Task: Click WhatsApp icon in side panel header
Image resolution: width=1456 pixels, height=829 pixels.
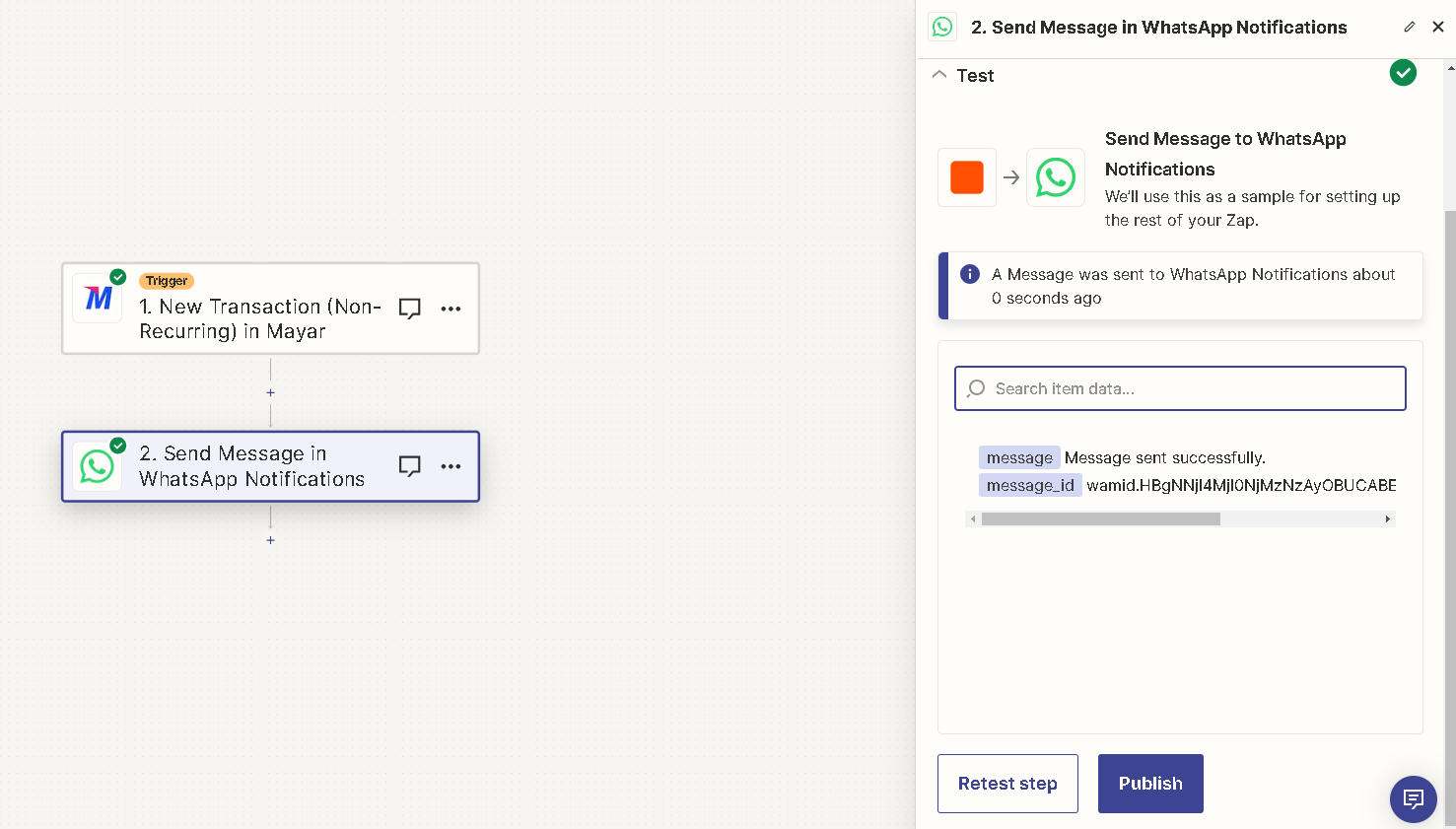Action: (942, 27)
